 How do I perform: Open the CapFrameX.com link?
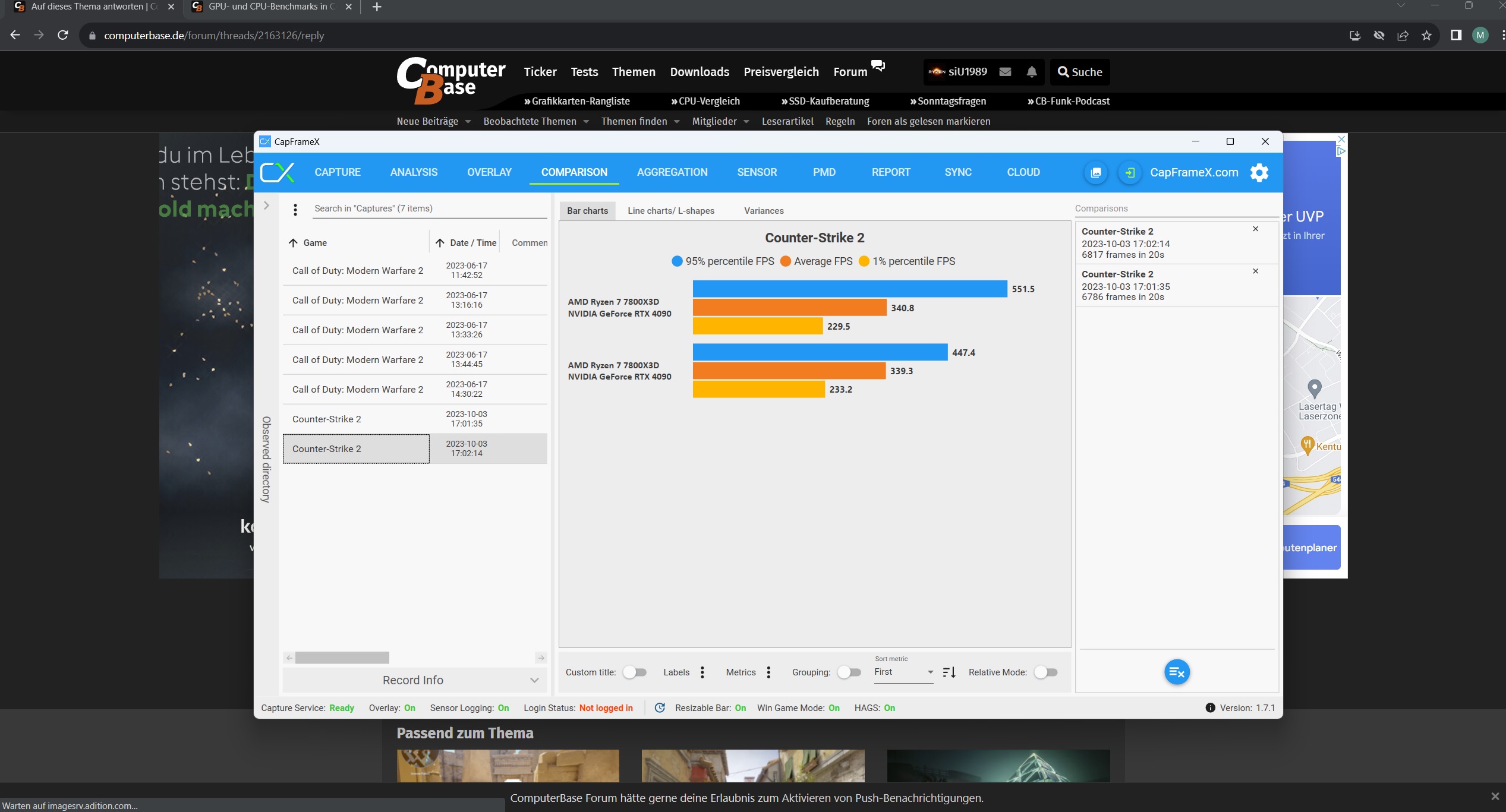(1193, 172)
